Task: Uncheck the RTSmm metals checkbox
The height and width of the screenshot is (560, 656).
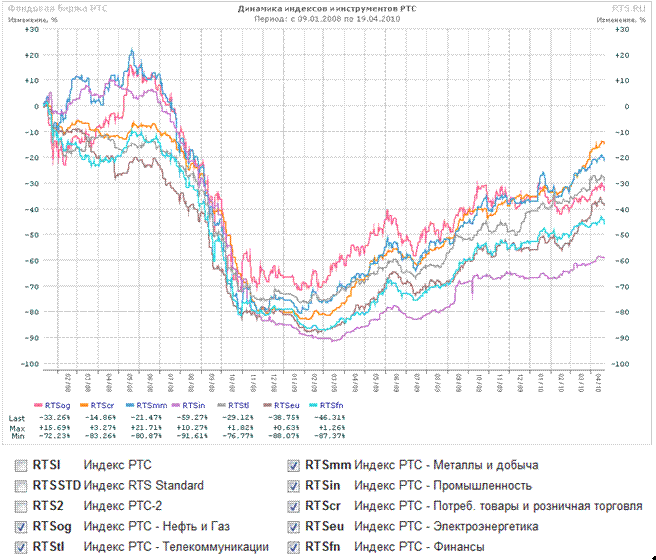Action: (293, 465)
